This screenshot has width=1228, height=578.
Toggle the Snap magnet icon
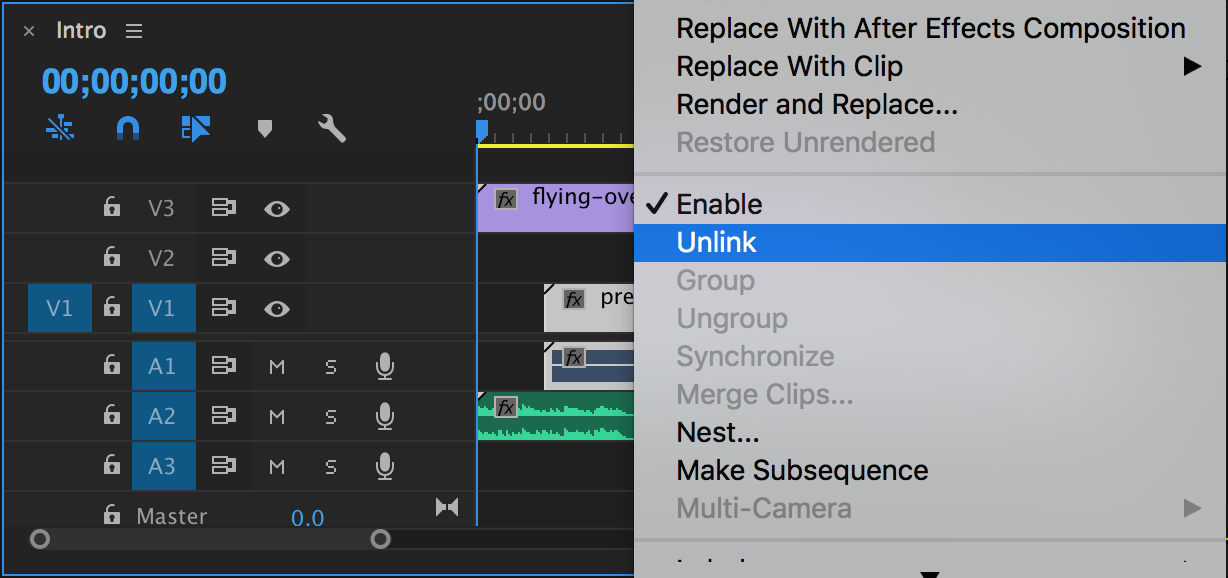(128, 128)
